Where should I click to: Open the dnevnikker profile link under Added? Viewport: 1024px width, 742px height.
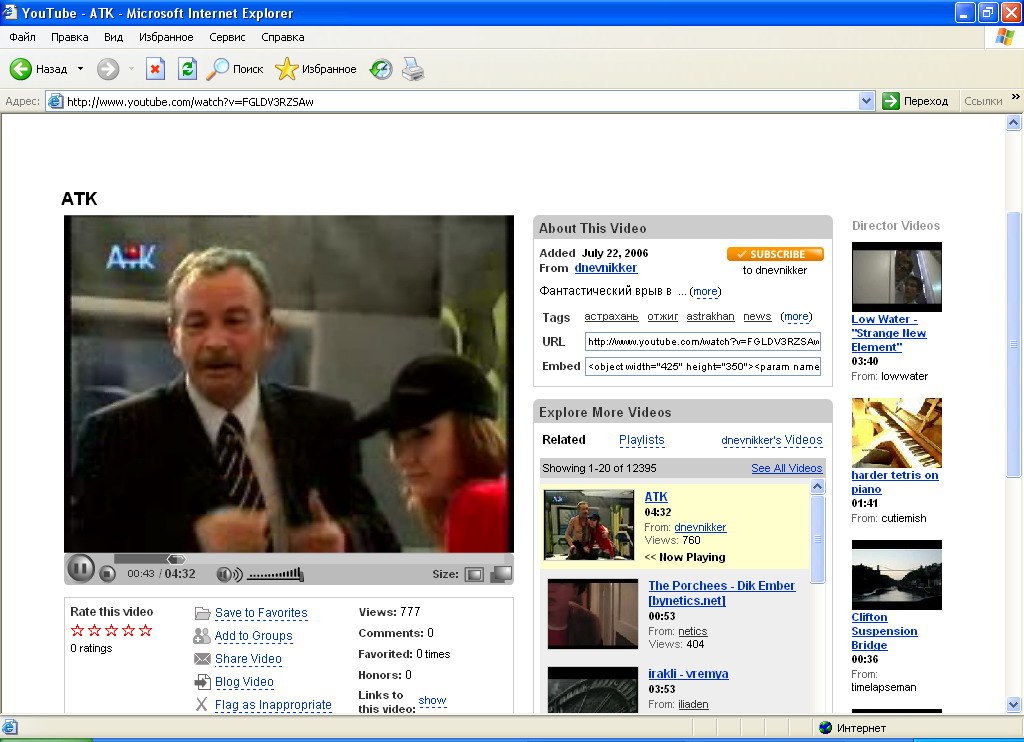point(606,268)
